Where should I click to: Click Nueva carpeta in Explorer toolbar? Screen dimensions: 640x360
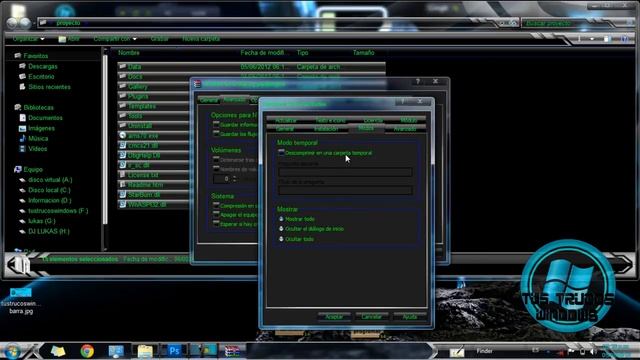click(201, 39)
